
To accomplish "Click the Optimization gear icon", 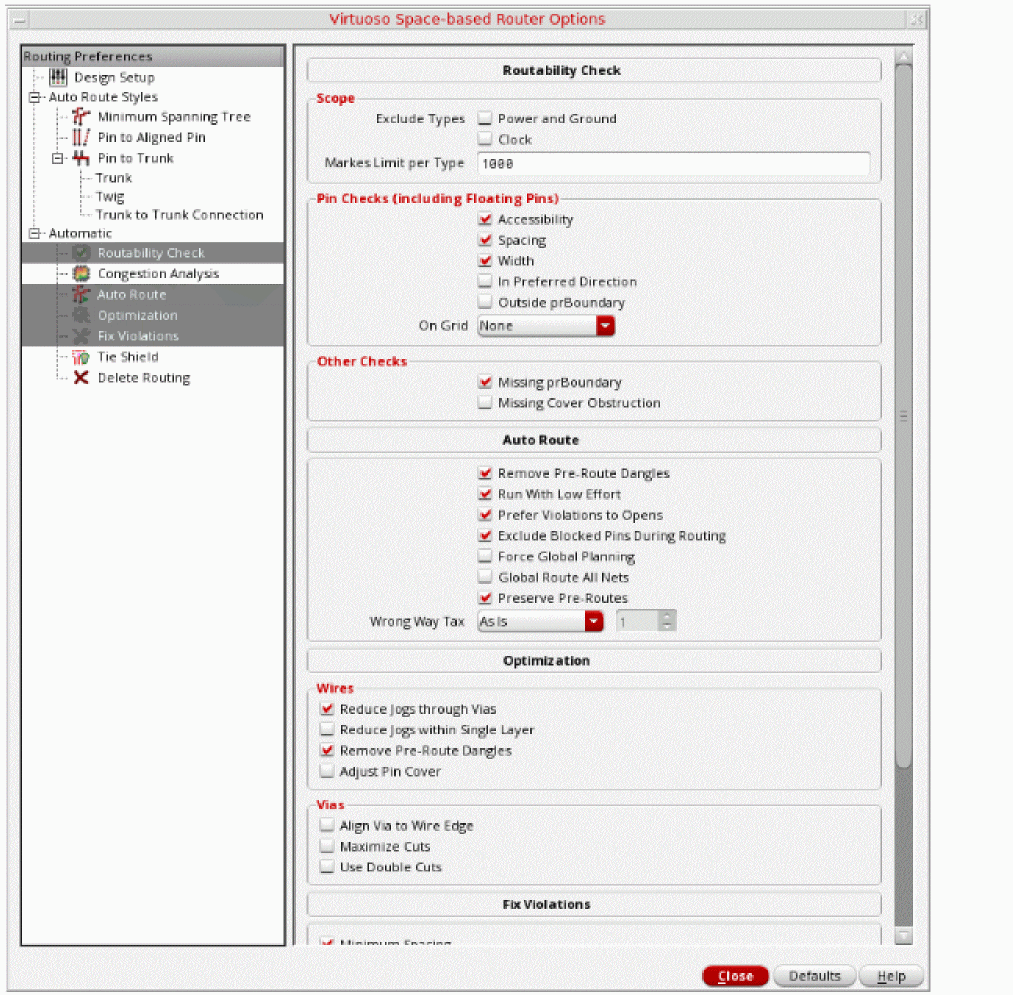I will click(x=81, y=315).
